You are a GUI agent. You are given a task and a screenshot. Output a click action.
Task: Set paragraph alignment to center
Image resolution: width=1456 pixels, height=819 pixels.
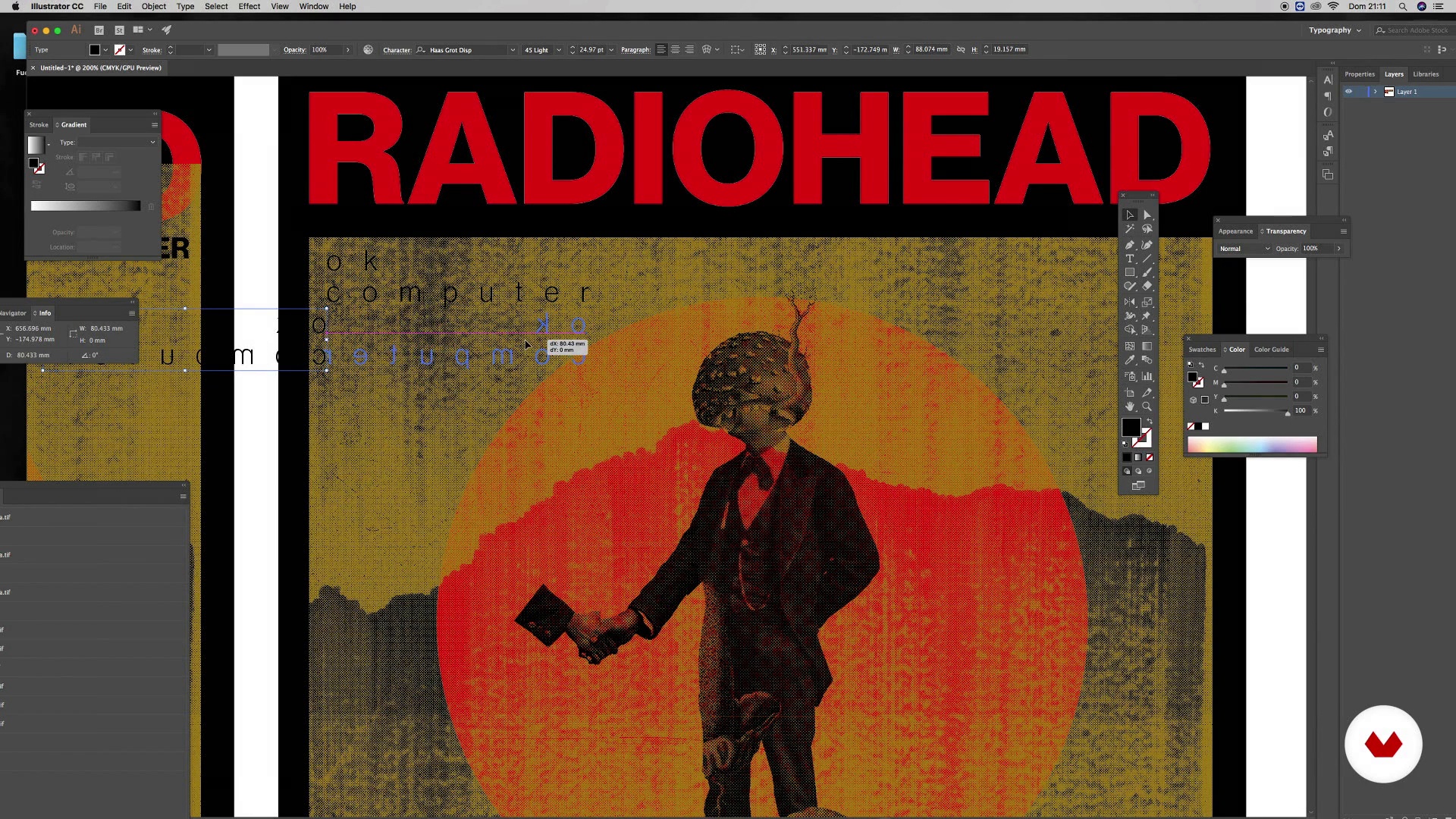click(675, 49)
